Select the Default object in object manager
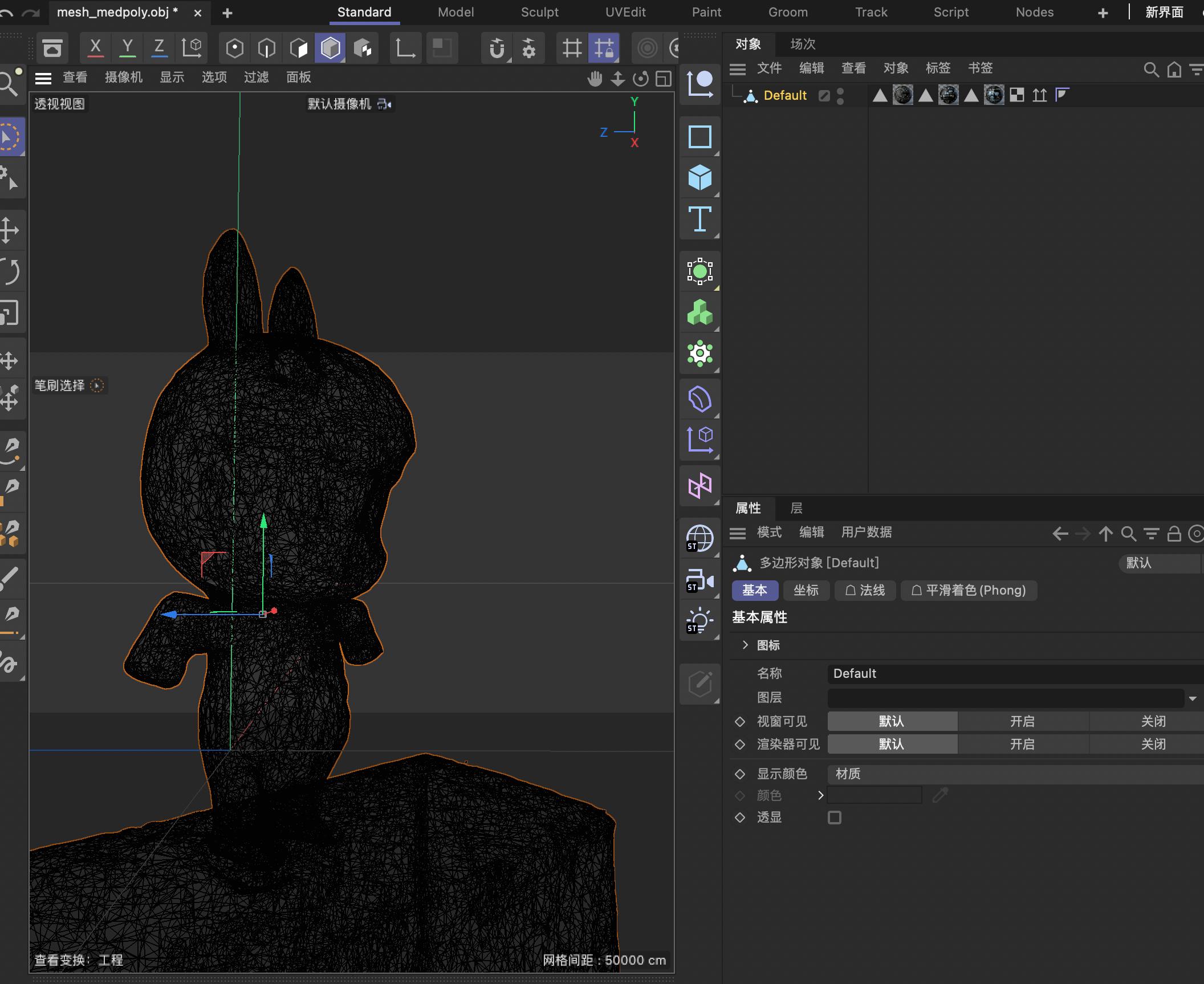Image resolution: width=1204 pixels, height=984 pixels. tap(785, 95)
